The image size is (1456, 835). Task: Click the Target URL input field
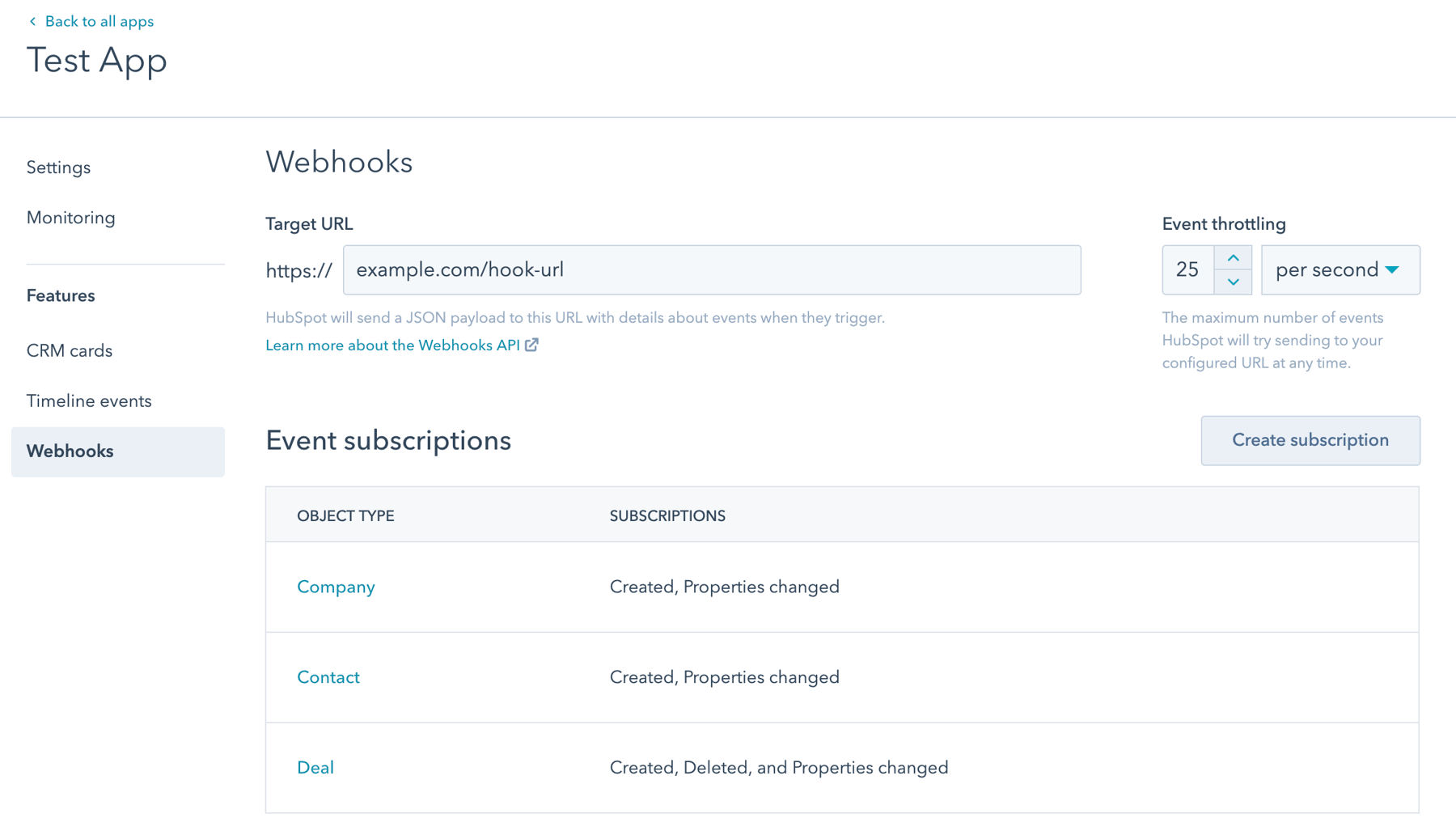(x=712, y=269)
